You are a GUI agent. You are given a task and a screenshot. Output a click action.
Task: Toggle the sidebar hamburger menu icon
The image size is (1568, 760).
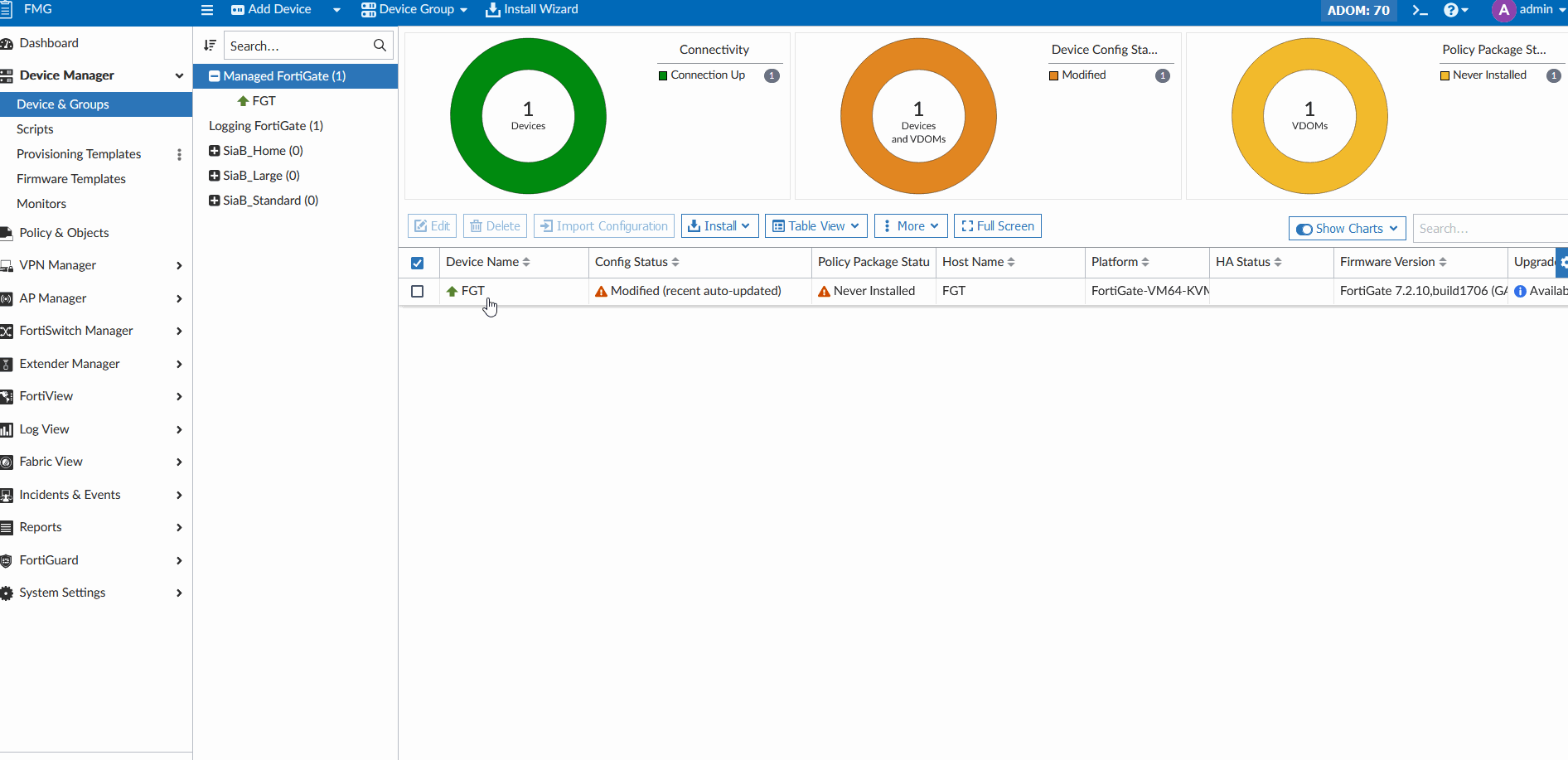[x=207, y=10]
